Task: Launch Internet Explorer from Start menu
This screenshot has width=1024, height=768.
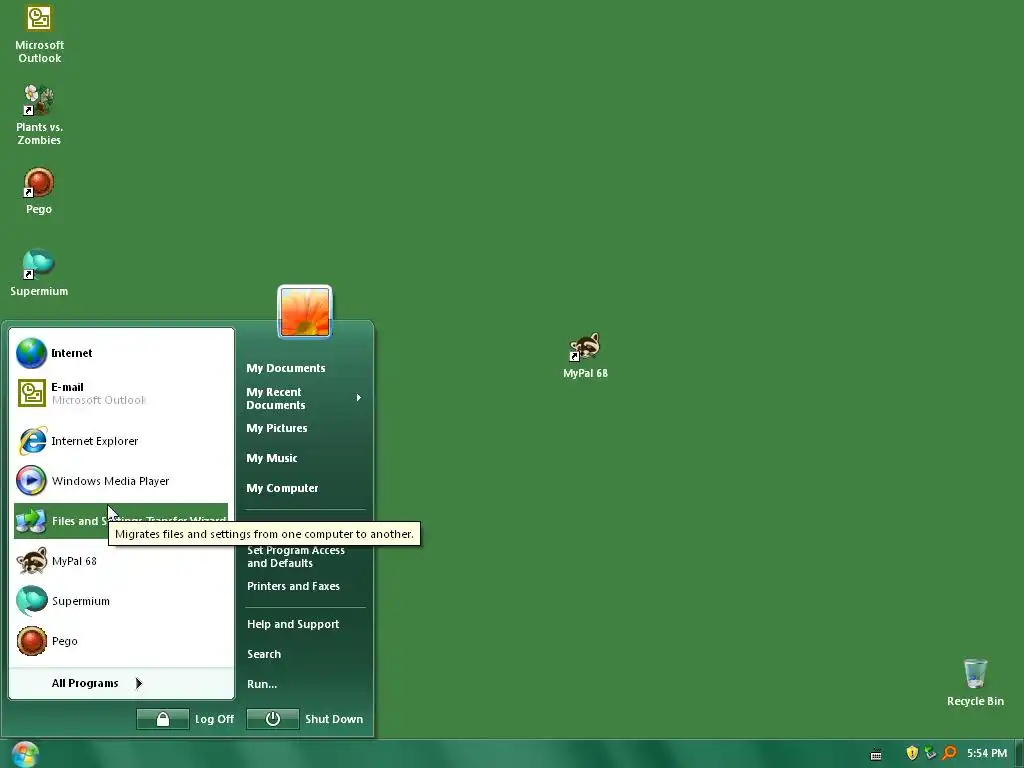Action: click(x=121, y=441)
